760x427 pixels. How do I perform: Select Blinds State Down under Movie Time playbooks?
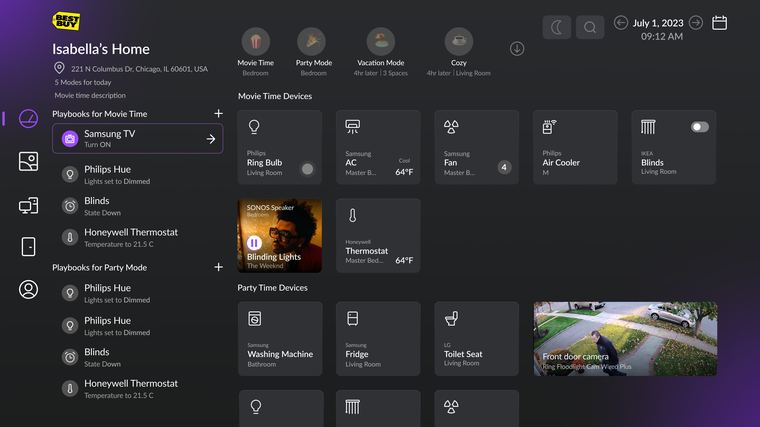(138, 206)
